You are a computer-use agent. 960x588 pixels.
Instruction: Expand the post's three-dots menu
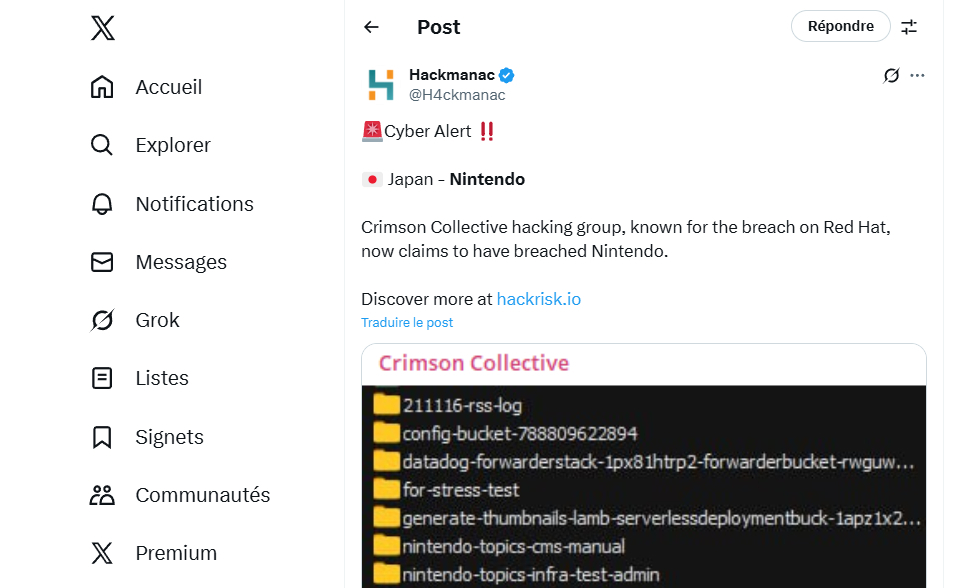tap(918, 75)
